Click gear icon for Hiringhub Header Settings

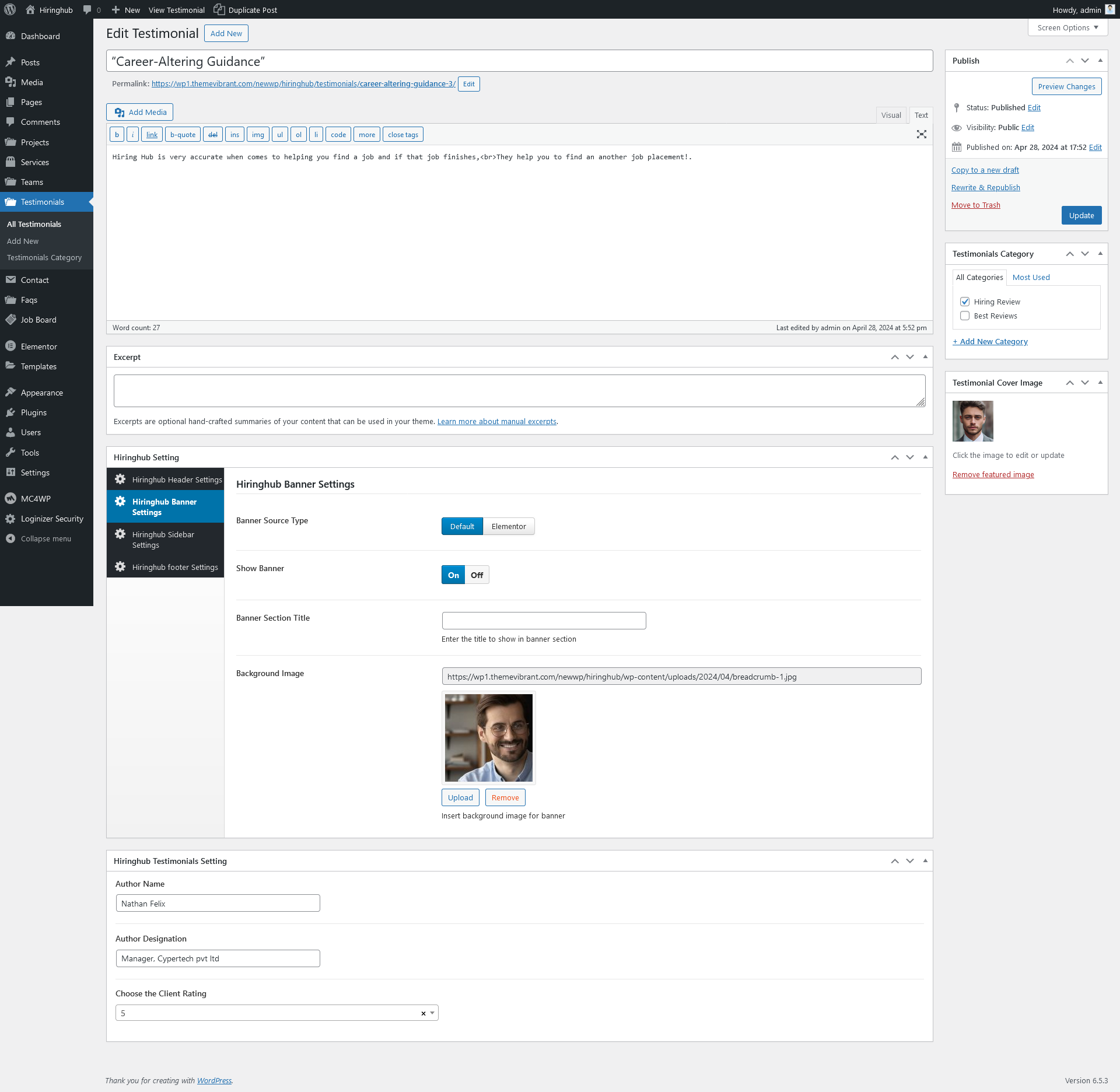tap(120, 479)
